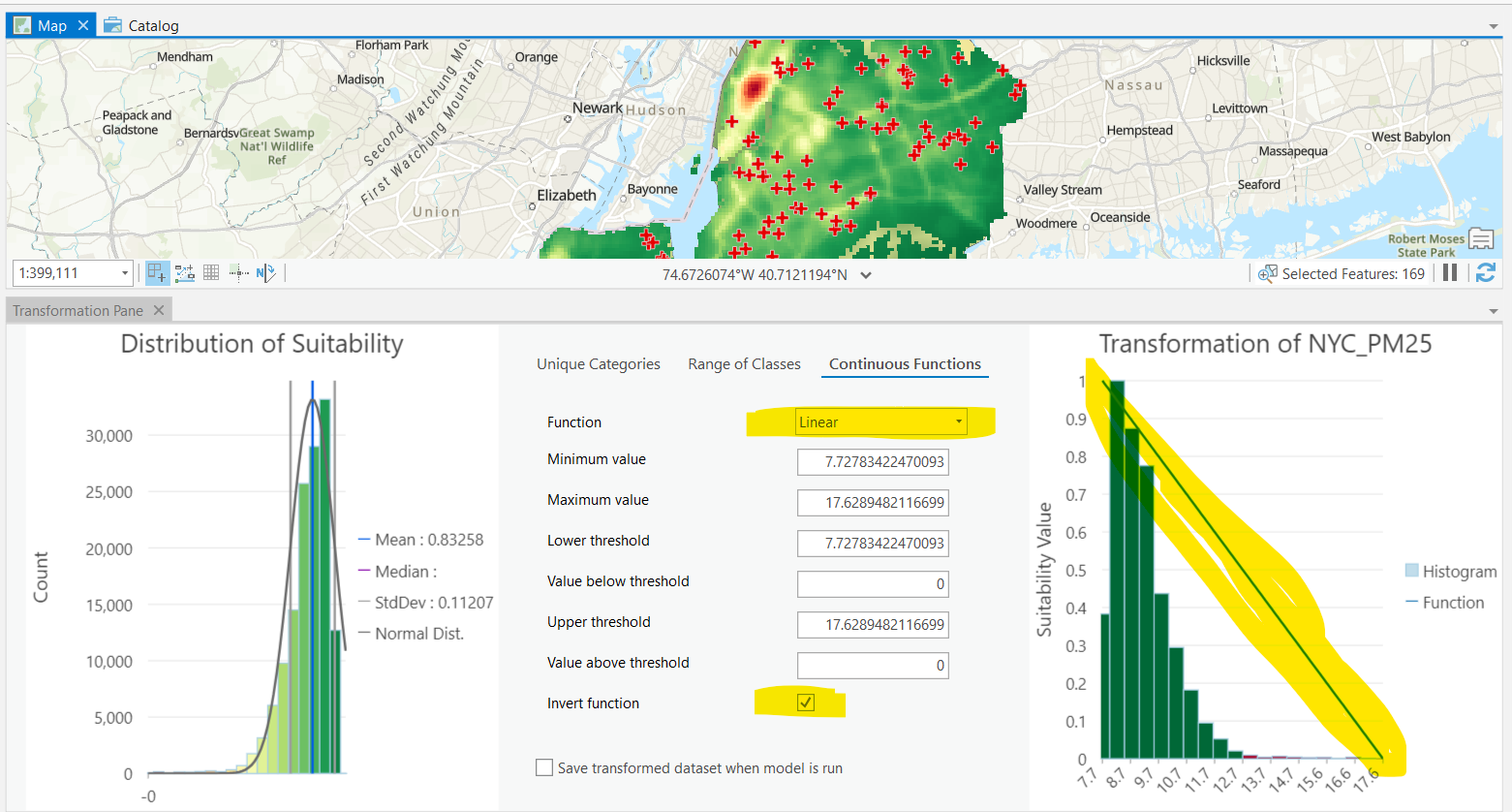Zoom to selected features icon

click(x=1267, y=274)
